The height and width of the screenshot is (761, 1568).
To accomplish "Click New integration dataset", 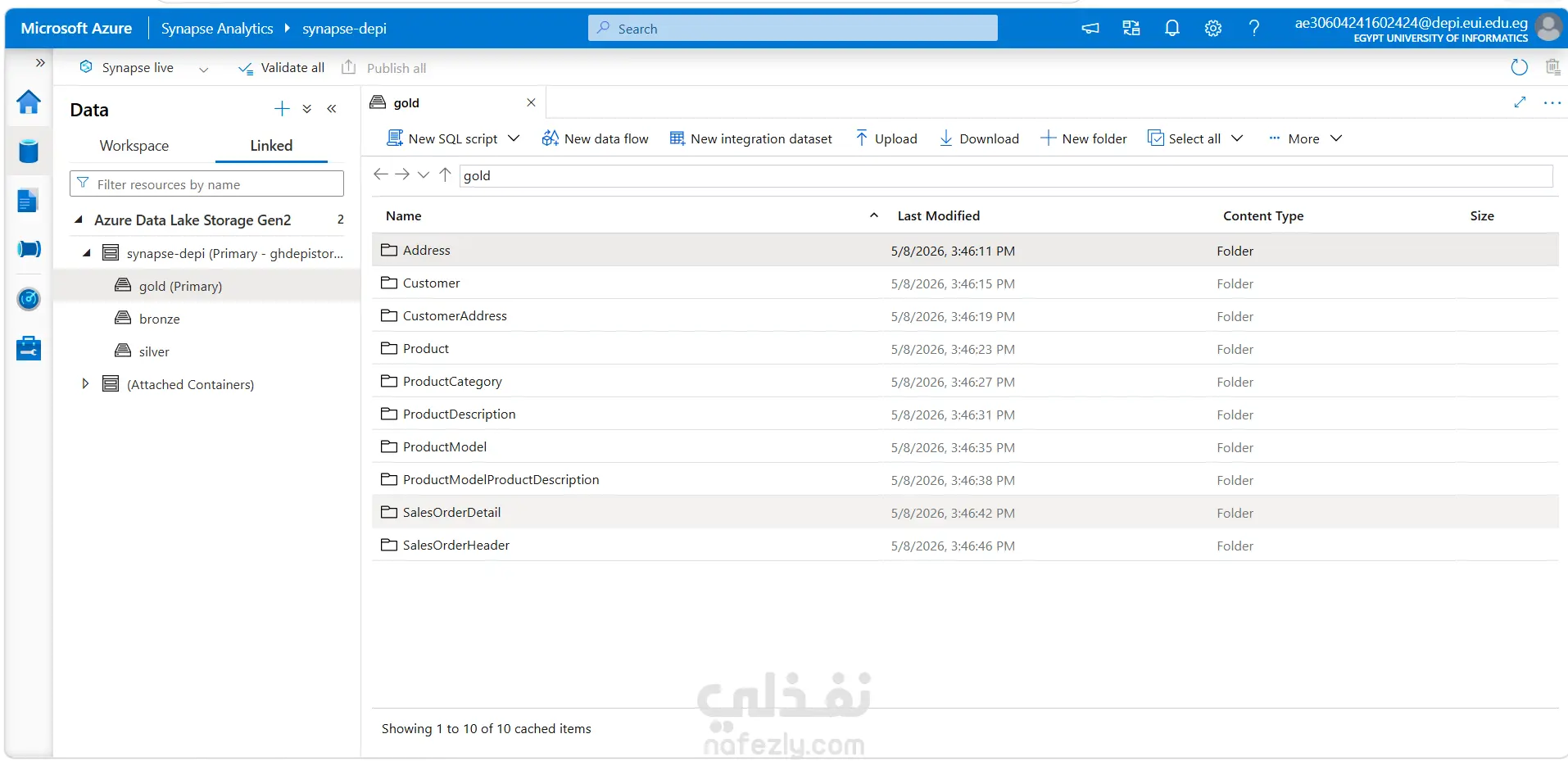I will coord(751,138).
